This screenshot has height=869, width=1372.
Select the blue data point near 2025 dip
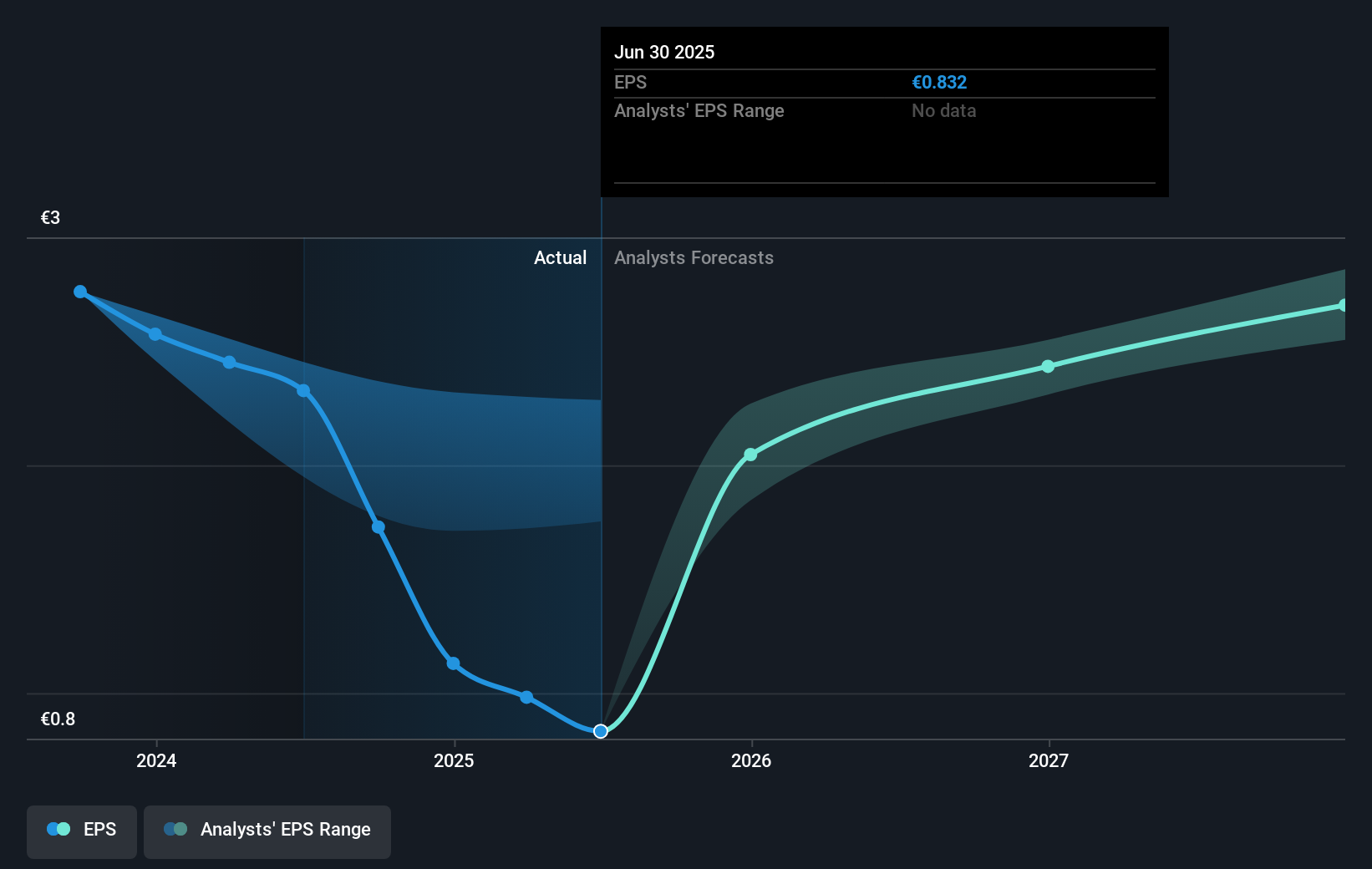tap(452, 663)
